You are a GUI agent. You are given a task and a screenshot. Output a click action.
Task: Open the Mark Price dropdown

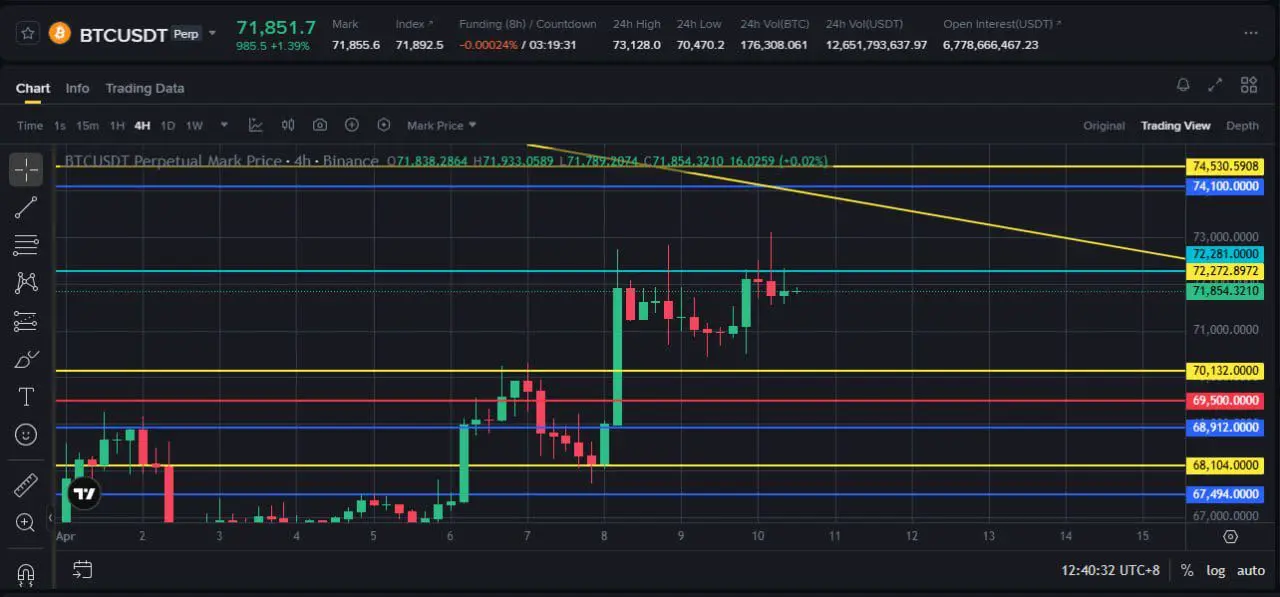pyautogui.click(x=442, y=125)
